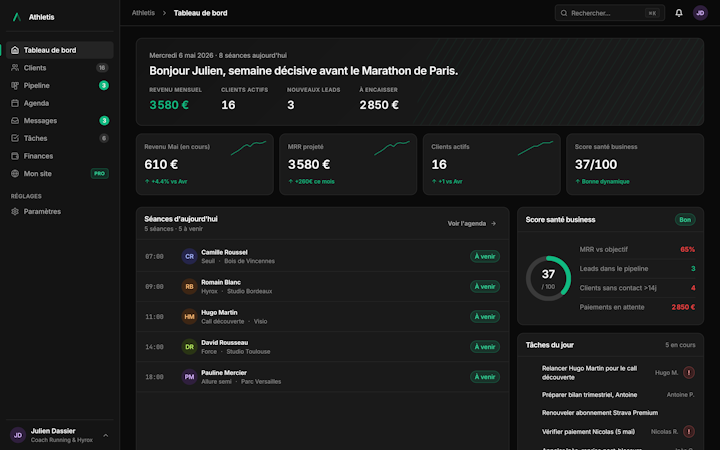This screenshot has width=720, height=450.
Task: Open the JD avatar in top bar
Action: [x=700, y=13]
